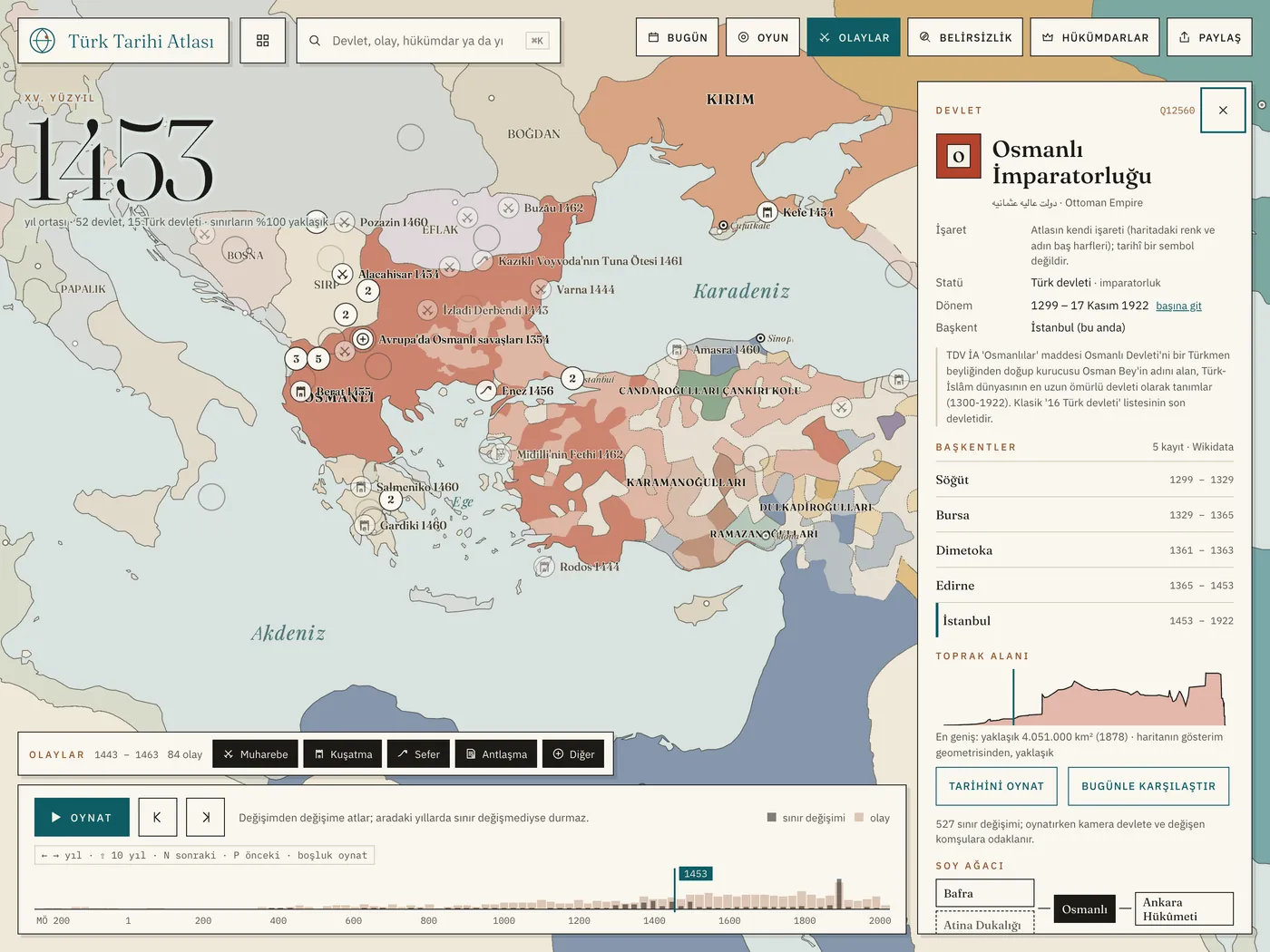This screenshot has height=952, width=1270.
Task: Select the Varna 1444 battle marker
Action: [541, 289]
